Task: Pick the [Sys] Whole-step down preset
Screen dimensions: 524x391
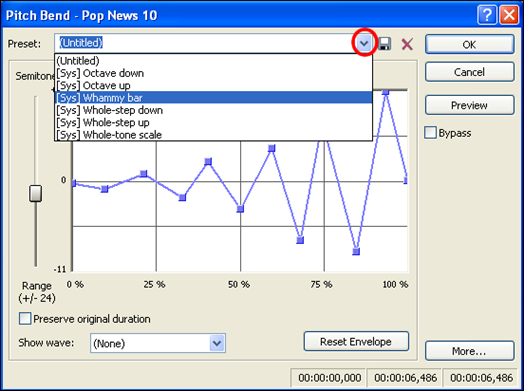Action: (213, 110)
